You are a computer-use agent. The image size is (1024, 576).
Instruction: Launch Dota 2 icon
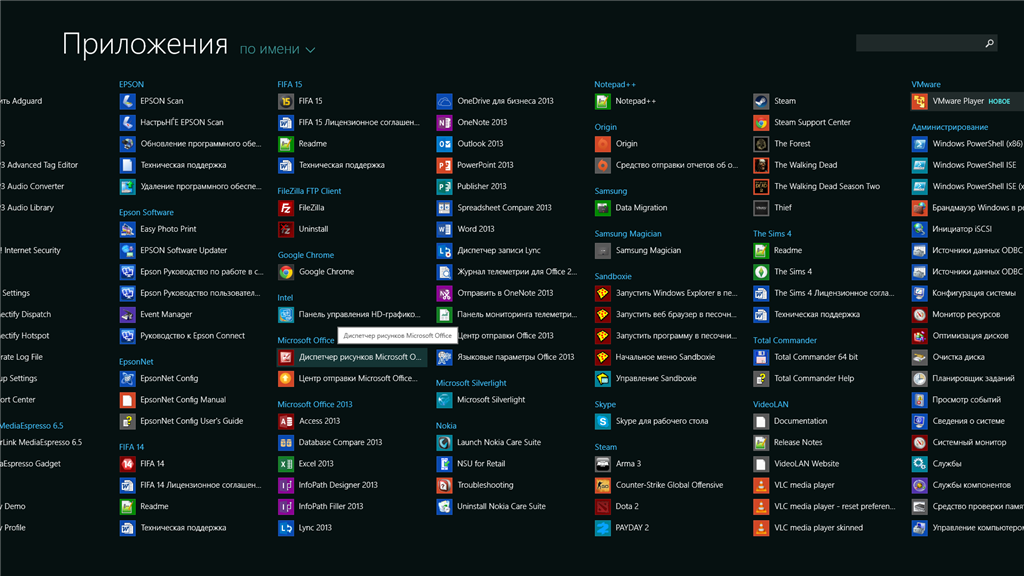click(x=603, y=506)
